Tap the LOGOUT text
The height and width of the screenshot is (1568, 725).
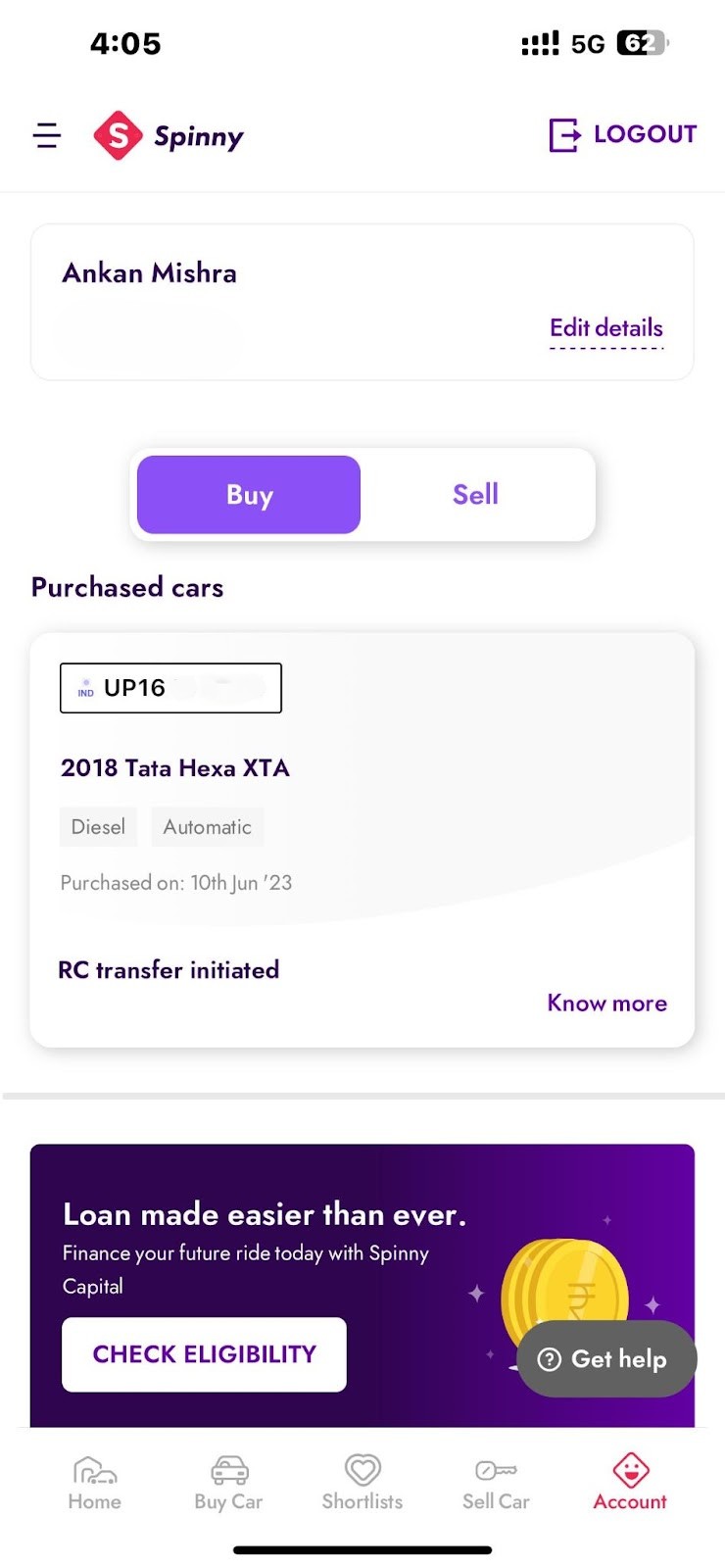[645, 134]
